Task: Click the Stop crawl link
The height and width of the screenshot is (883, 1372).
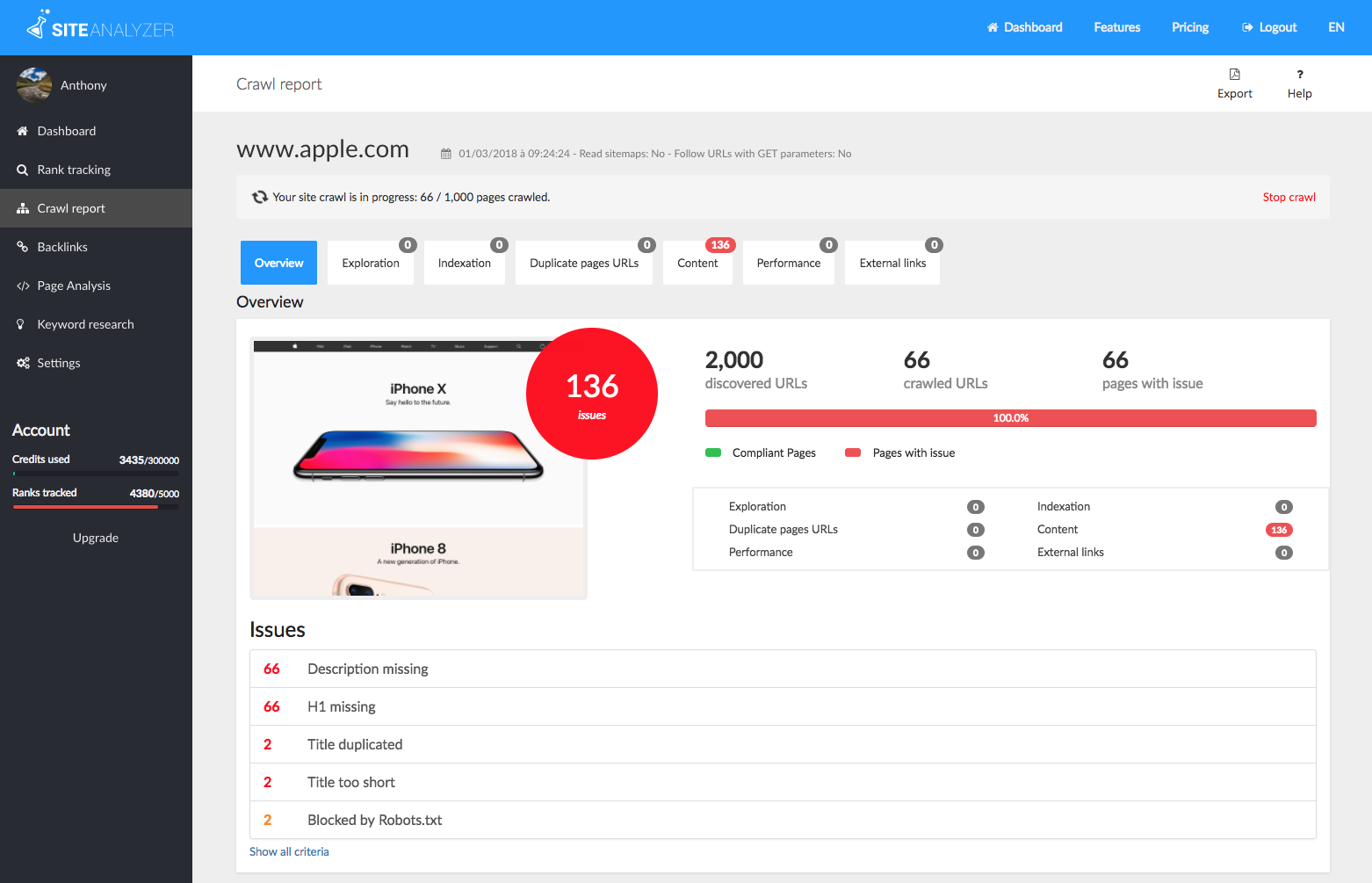Action: (x=1289, y=197)
